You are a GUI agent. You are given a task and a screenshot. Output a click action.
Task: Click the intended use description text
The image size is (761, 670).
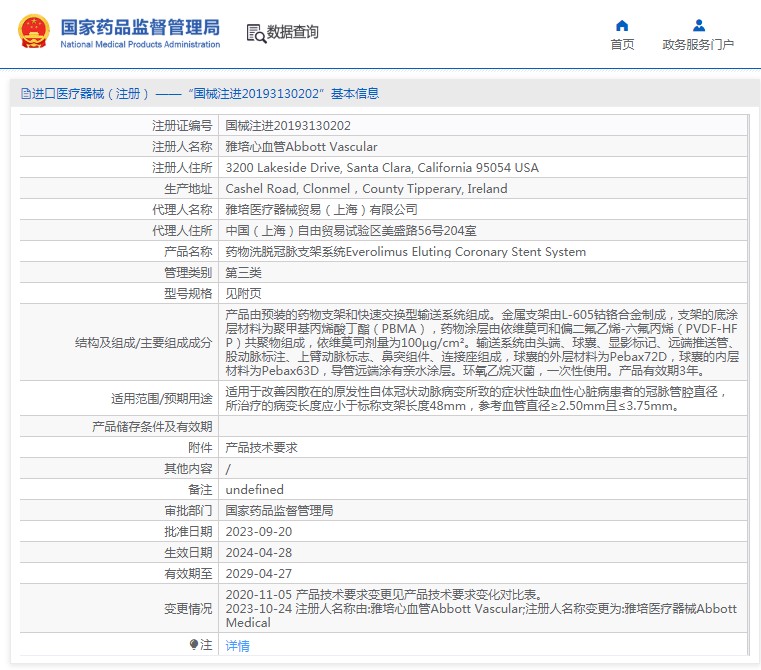(x=476, y=398)
